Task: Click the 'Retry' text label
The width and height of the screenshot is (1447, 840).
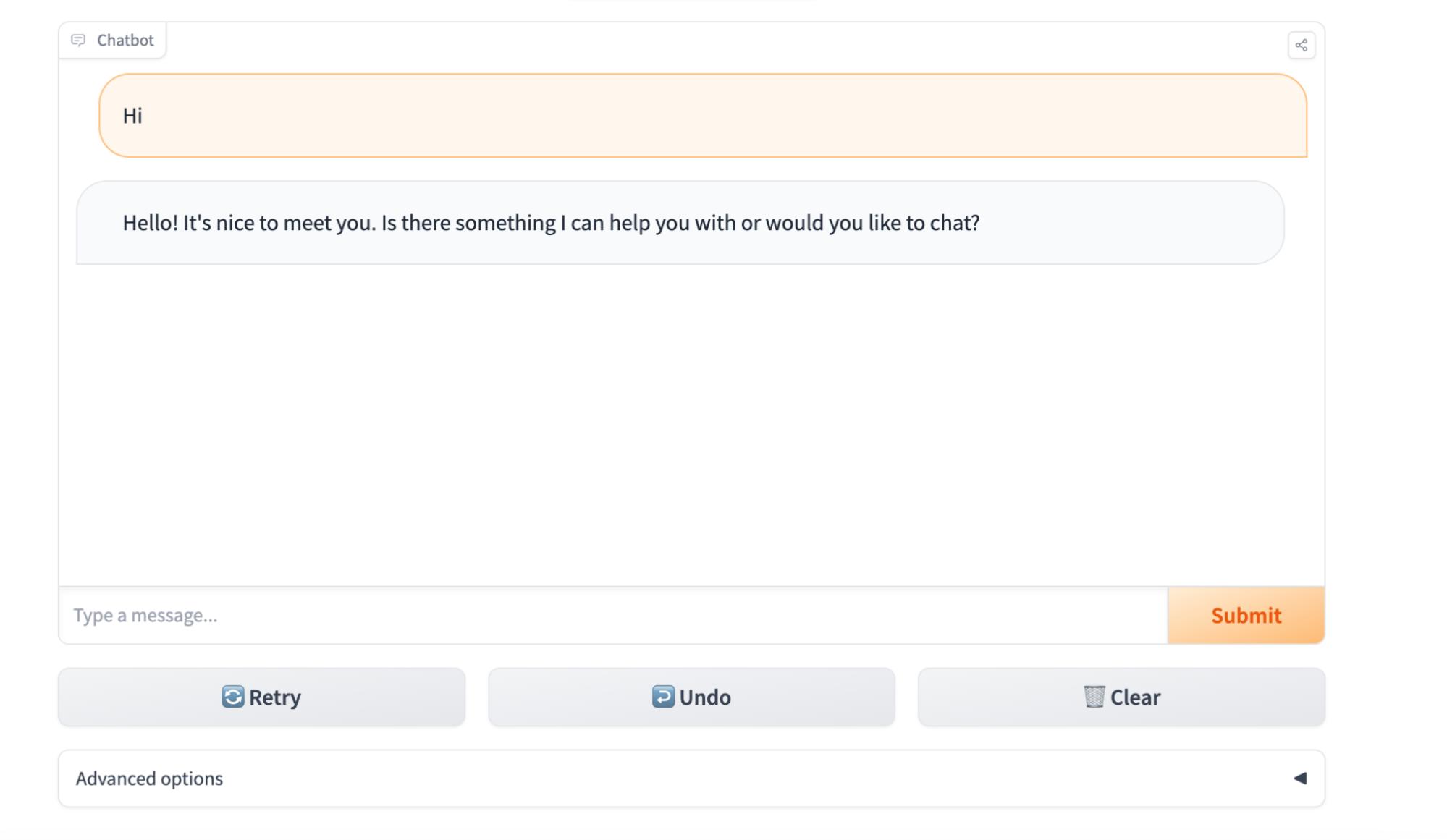Action: [275, 697]
